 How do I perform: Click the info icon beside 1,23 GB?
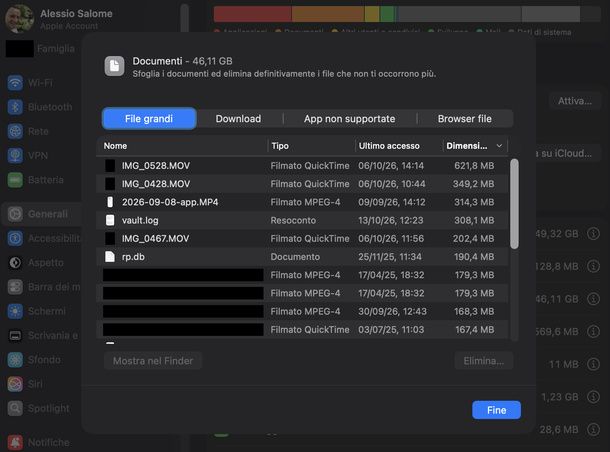[x=593, y=397]
